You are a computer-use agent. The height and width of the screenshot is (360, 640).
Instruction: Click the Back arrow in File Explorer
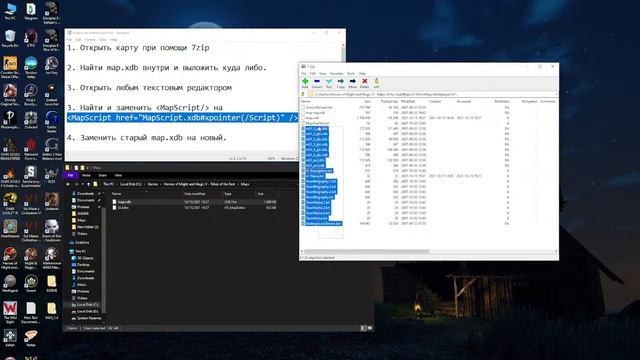point(68,184)
